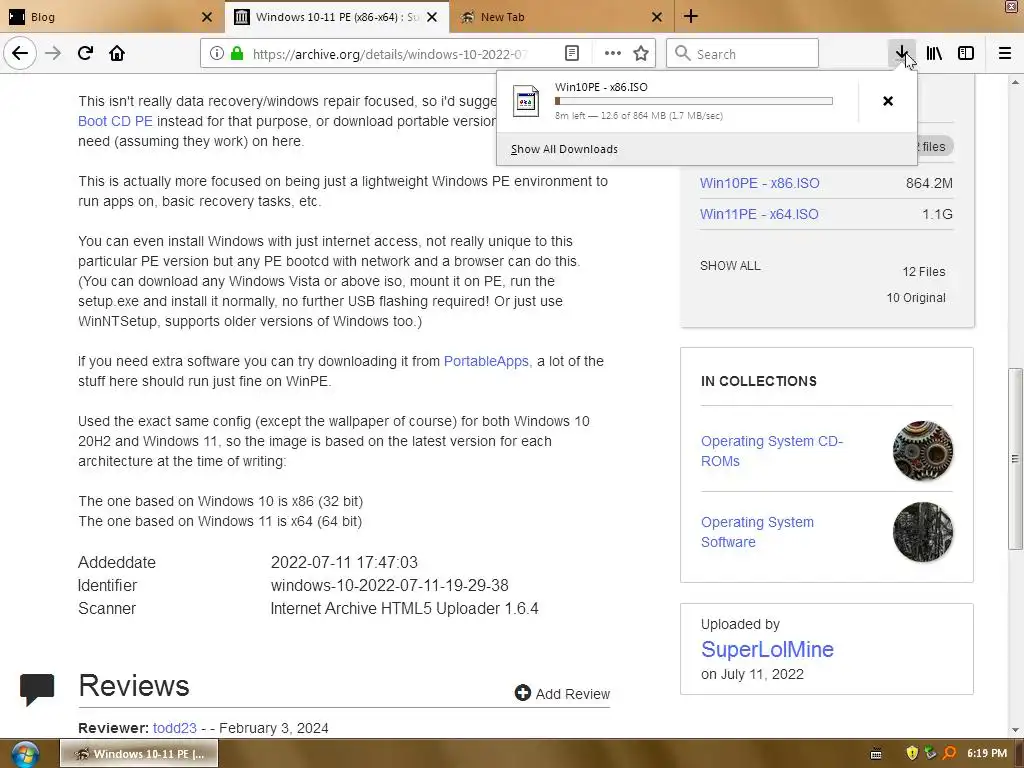This screenshot has height=768, width=1024.
Task: Open Operating System CD-ROMs collection
Action: click(772, 451)
